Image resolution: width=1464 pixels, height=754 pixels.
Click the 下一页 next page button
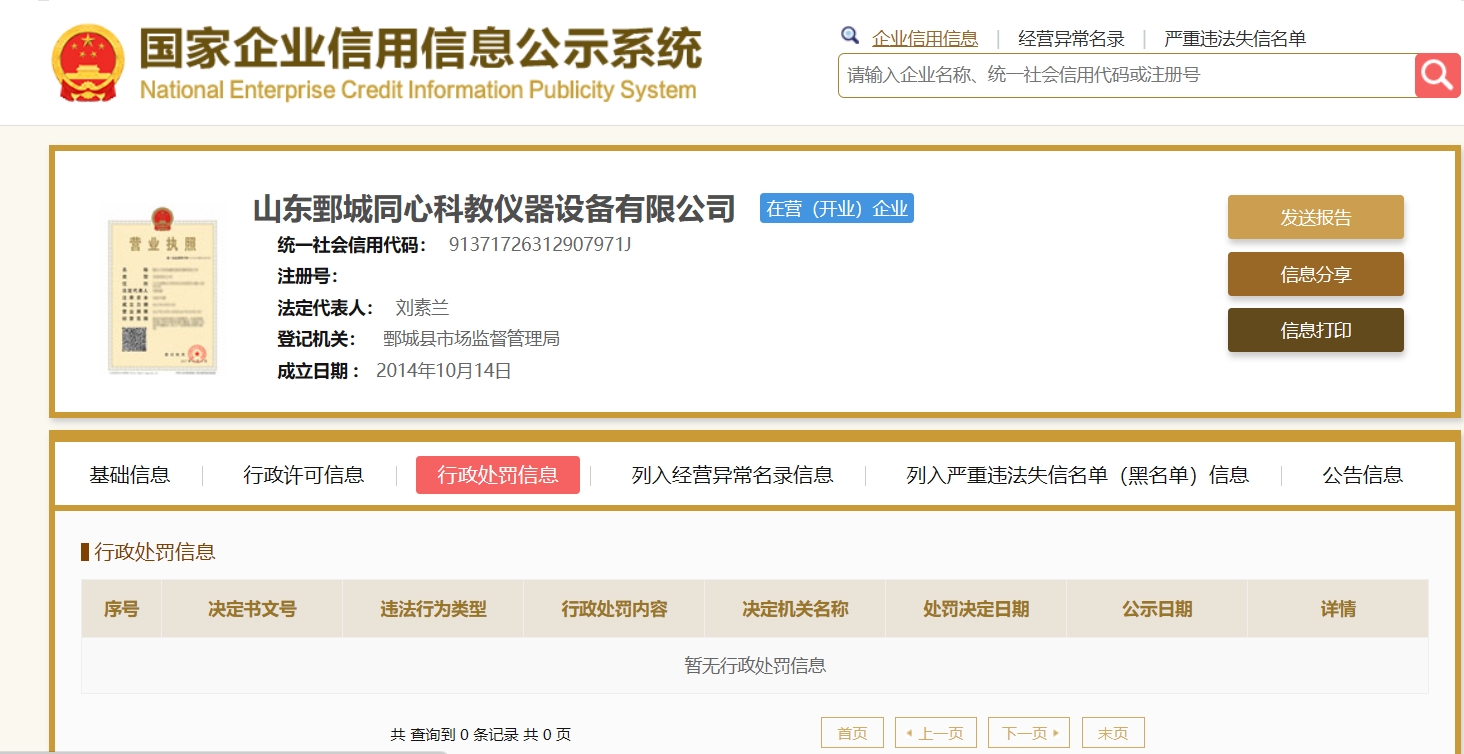click(x=1029, y=733)
